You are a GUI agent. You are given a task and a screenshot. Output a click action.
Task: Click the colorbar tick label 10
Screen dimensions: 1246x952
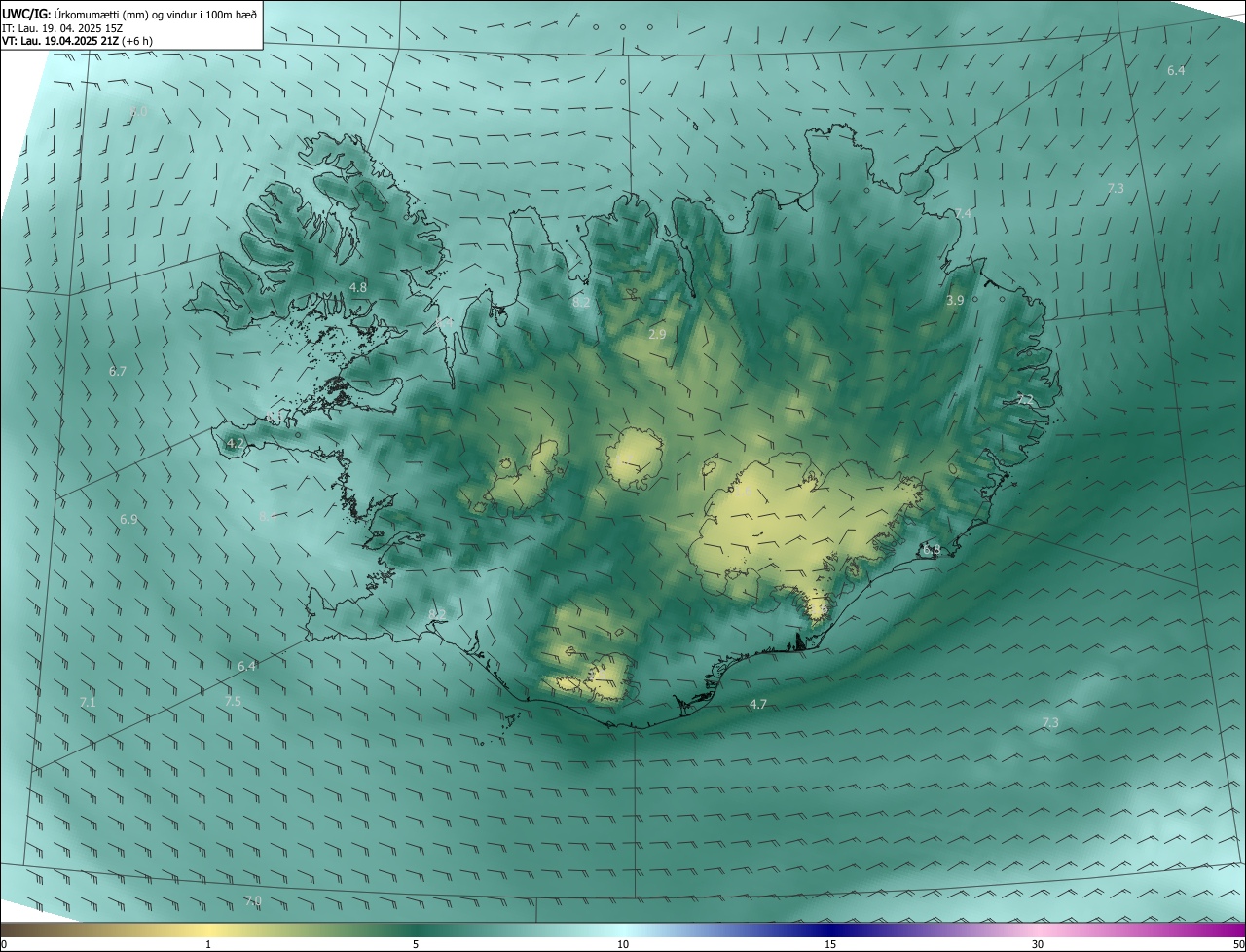point(623,944)
